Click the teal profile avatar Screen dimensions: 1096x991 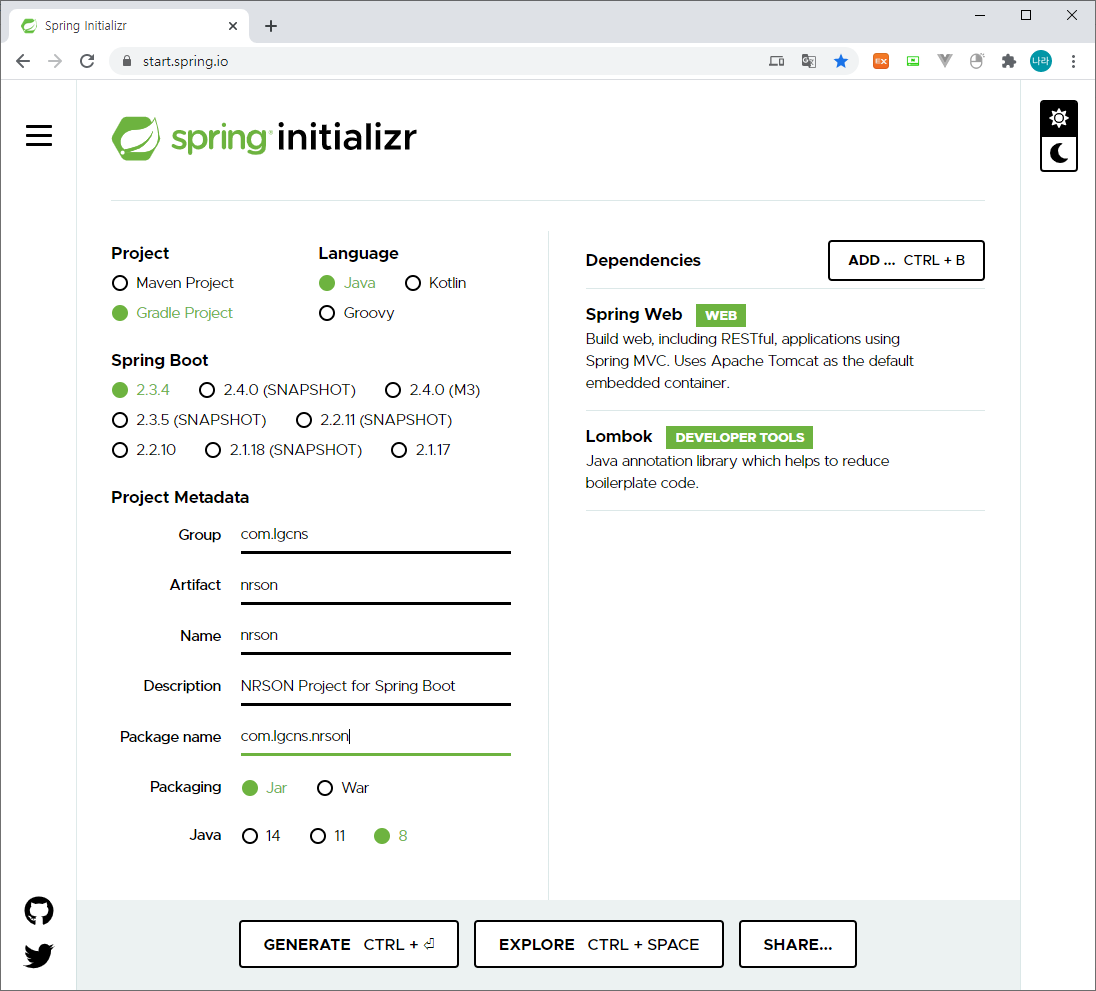coord(1041,62)
